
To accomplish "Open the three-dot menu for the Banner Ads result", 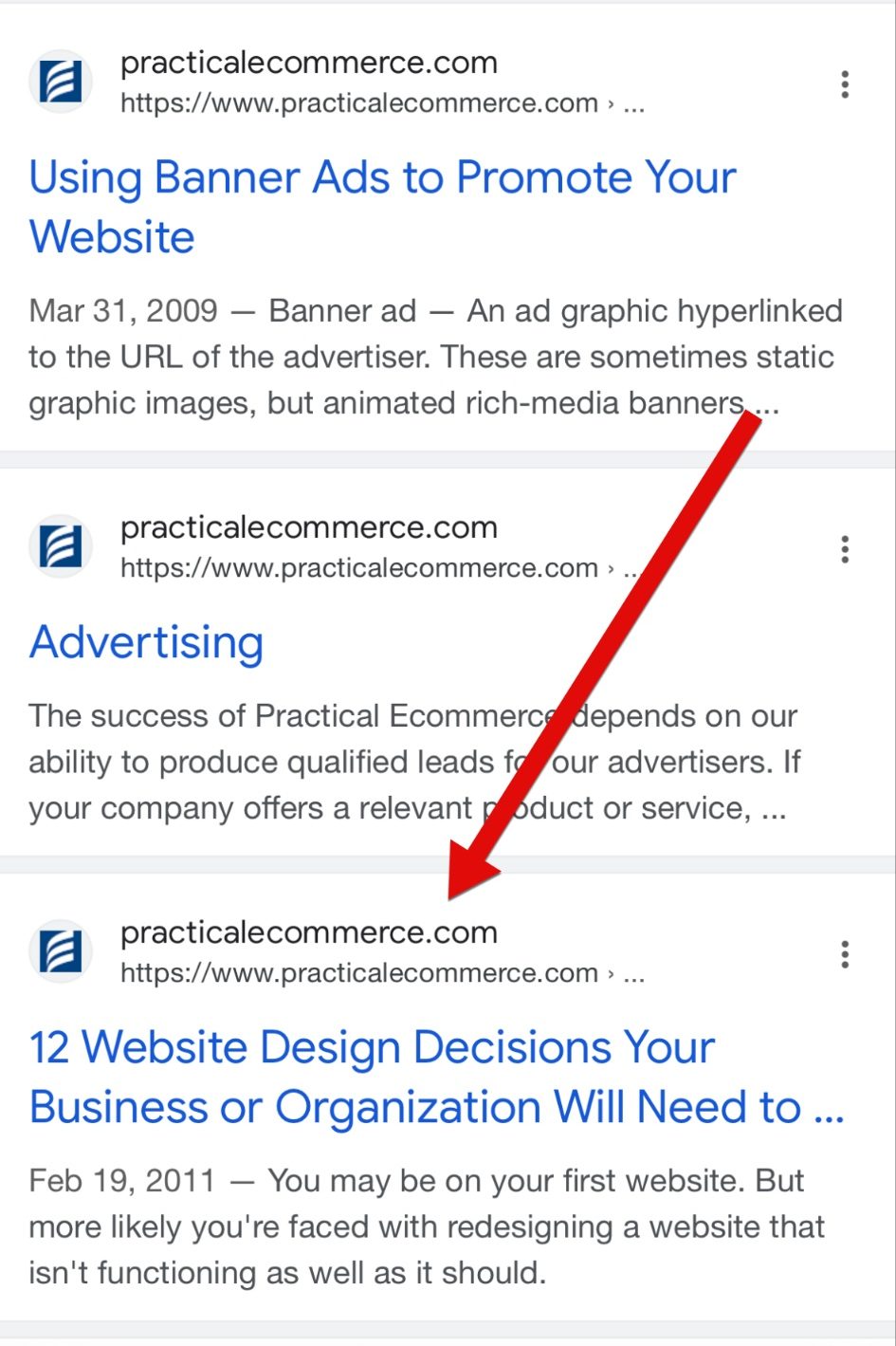I will coord(844,84).
